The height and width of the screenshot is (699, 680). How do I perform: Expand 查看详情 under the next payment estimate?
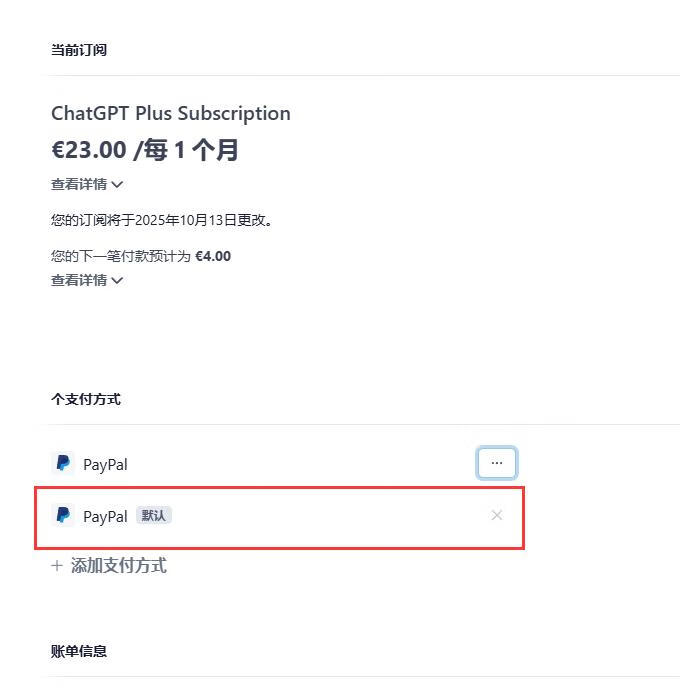pyautogui.click(x=79, y=280)
